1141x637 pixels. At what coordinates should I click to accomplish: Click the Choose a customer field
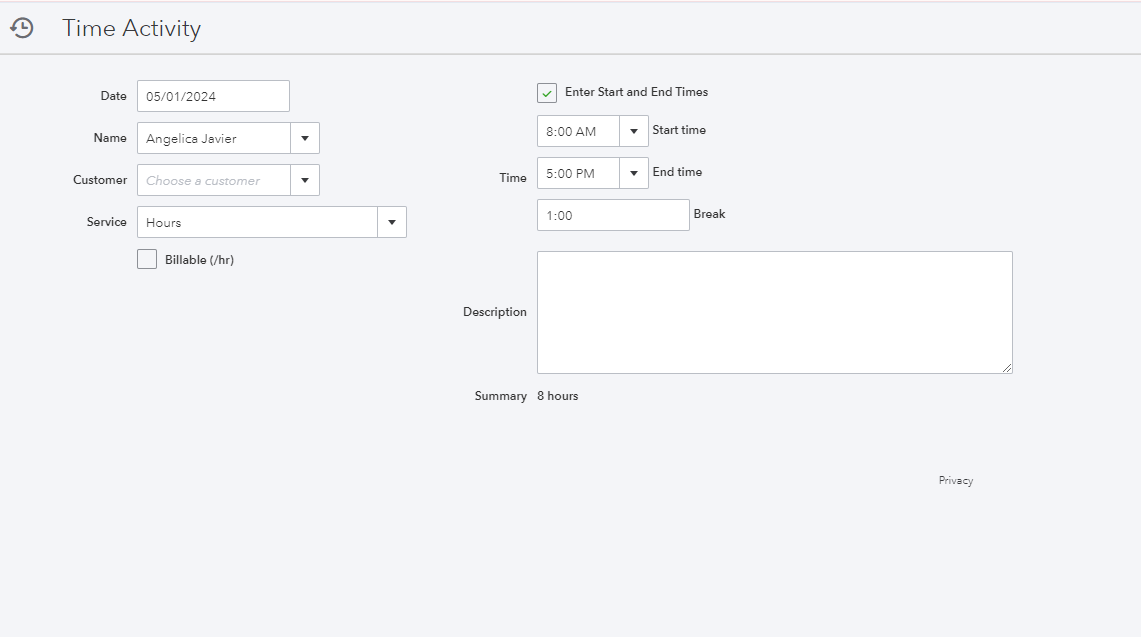click(214, 180)
